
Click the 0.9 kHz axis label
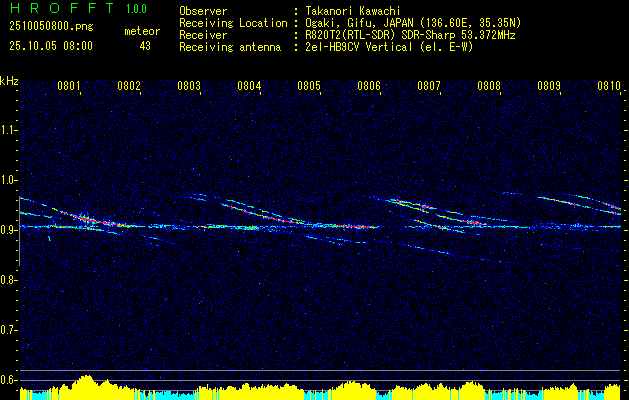pos(8,230)
